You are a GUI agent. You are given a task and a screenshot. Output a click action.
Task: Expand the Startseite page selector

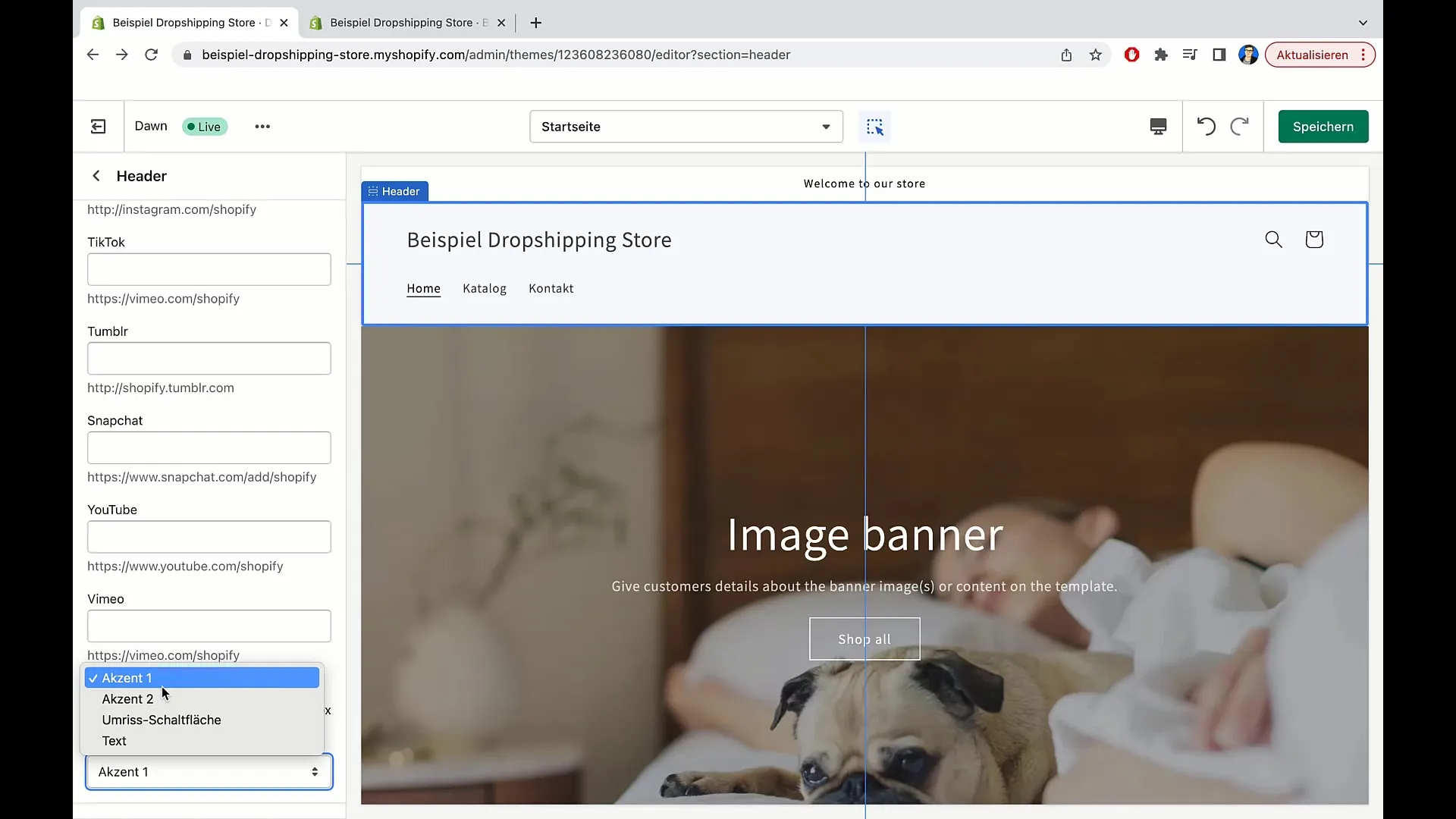click(x=685, y=126)
